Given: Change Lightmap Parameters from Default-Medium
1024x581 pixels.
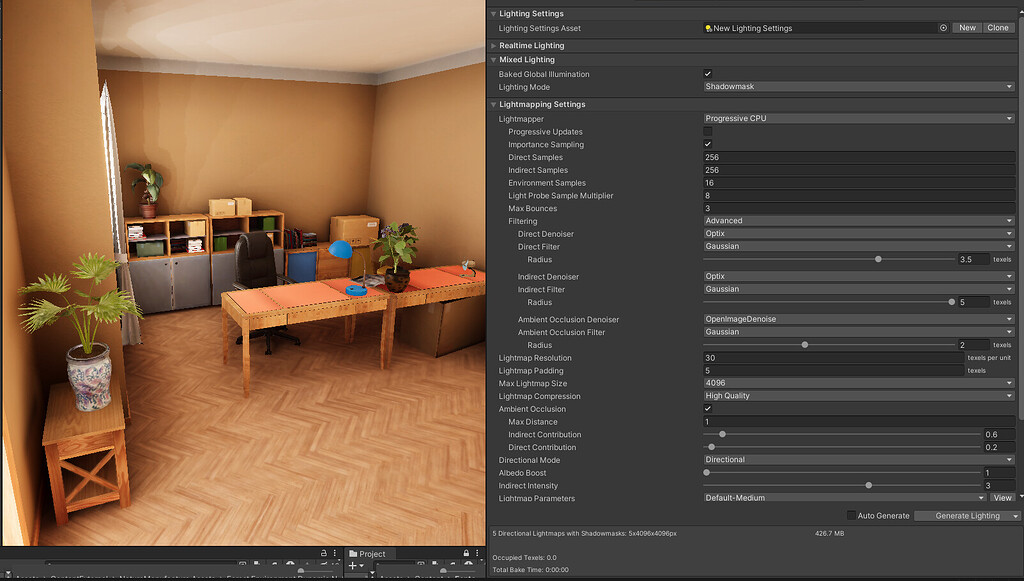Looking at the screenshot, I should 840,498.
